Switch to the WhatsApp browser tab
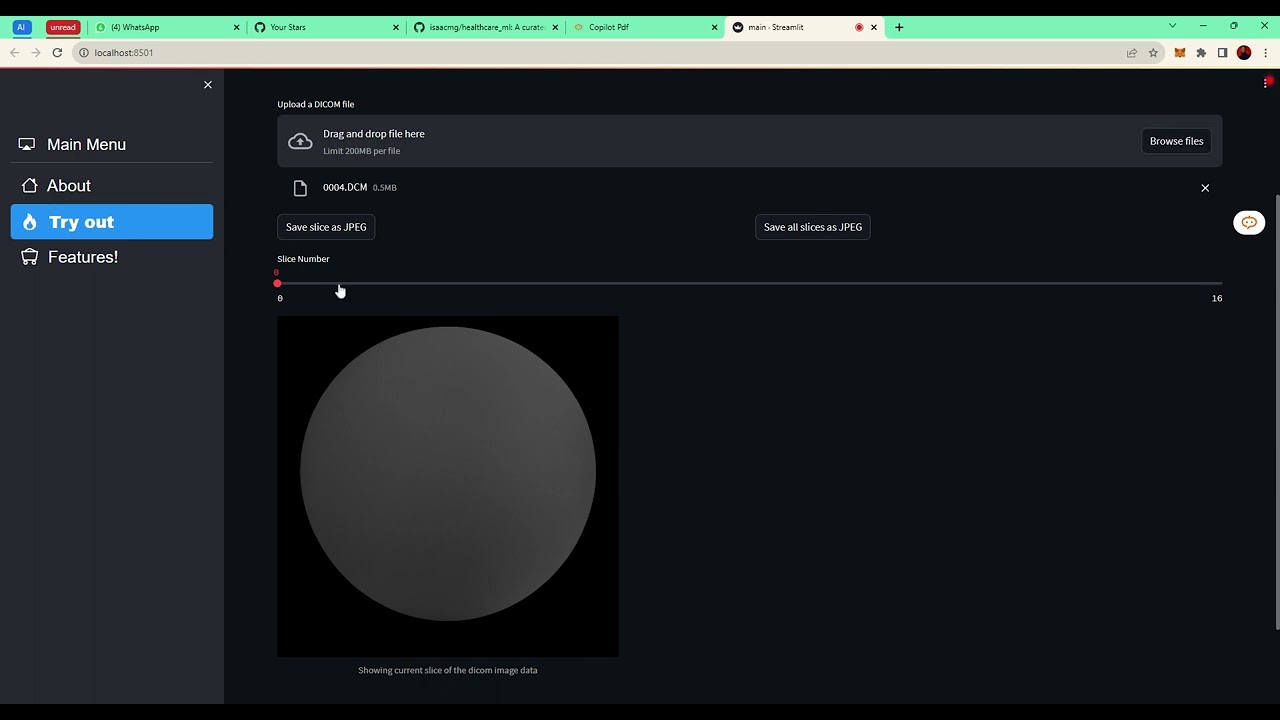This screenshot has height=720, width=1280. (x=165, y=27)
